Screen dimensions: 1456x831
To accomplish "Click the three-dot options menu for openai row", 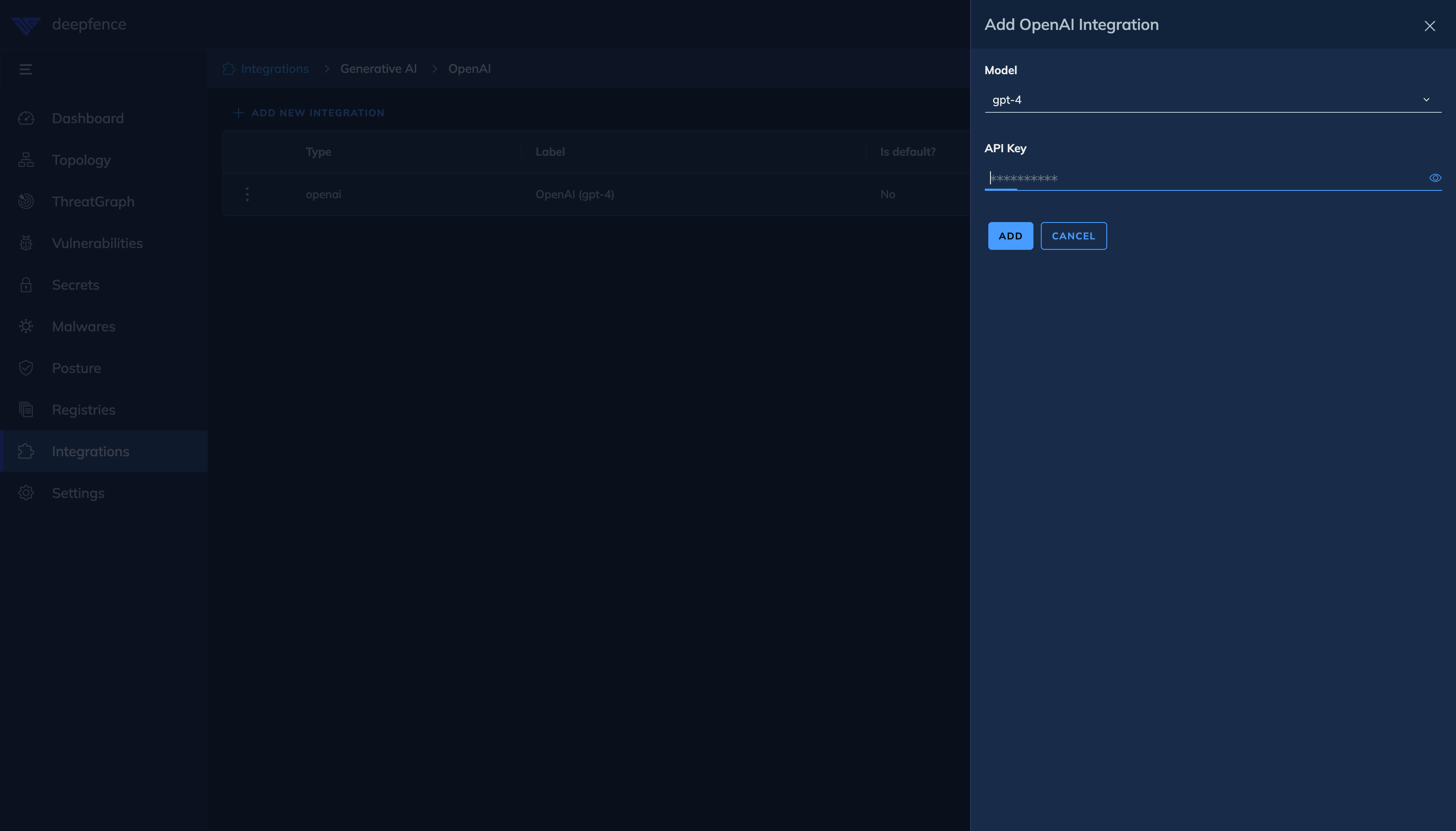I will click(247, 193).
